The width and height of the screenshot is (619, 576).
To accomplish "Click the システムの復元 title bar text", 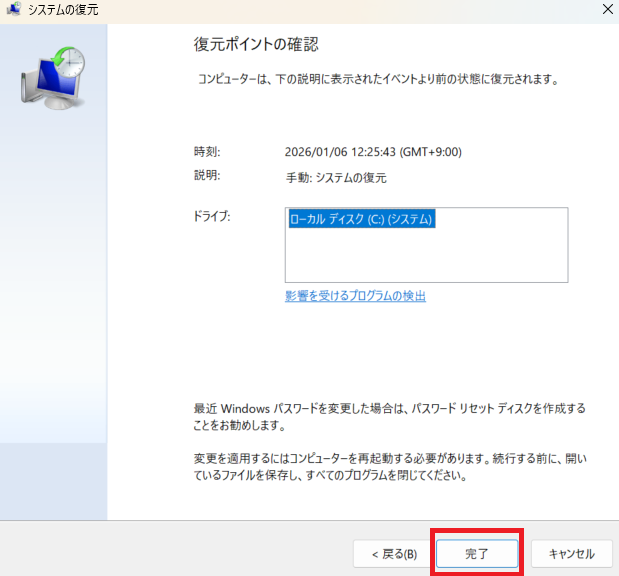I will pos(63,9).
